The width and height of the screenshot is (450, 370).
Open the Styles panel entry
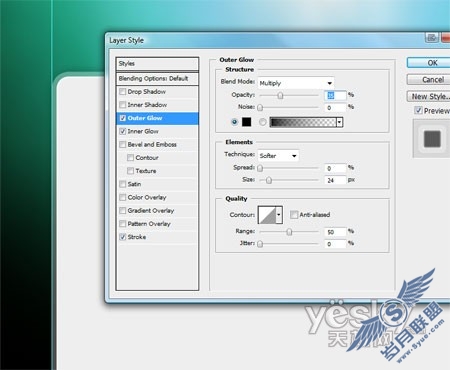tap(157, 64)
